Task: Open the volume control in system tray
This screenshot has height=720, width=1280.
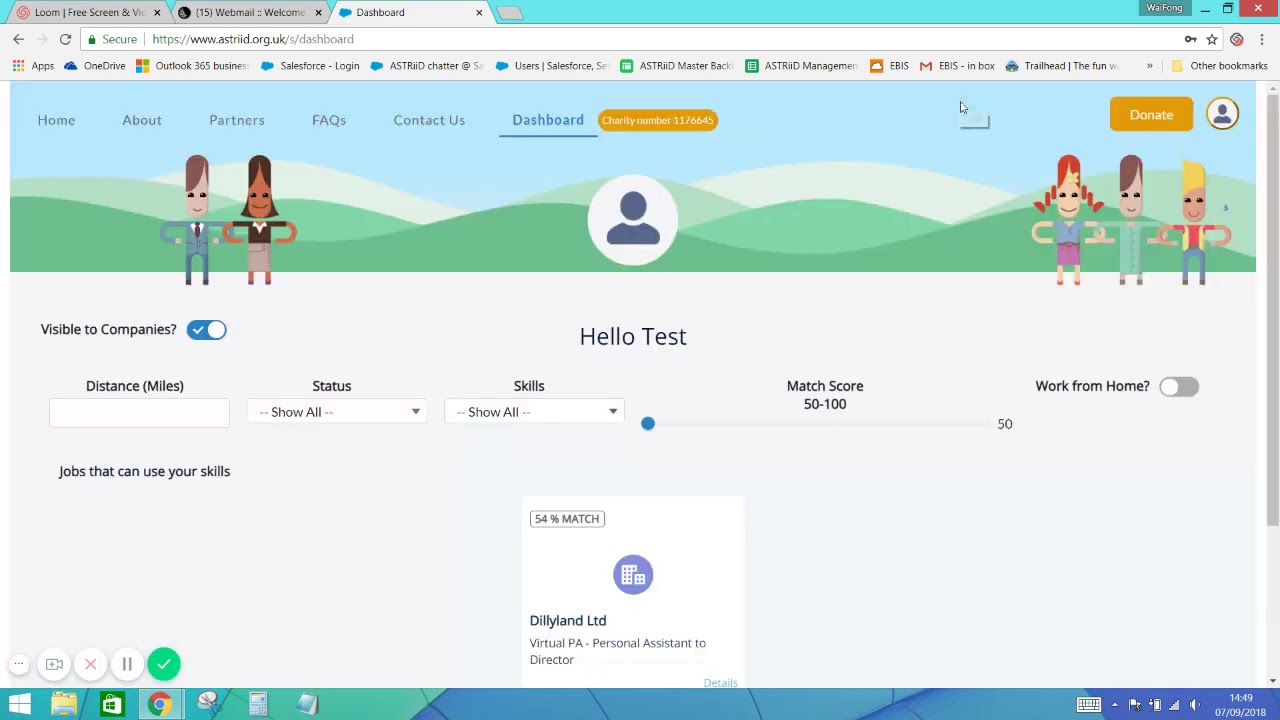Action: (1194, 705)
